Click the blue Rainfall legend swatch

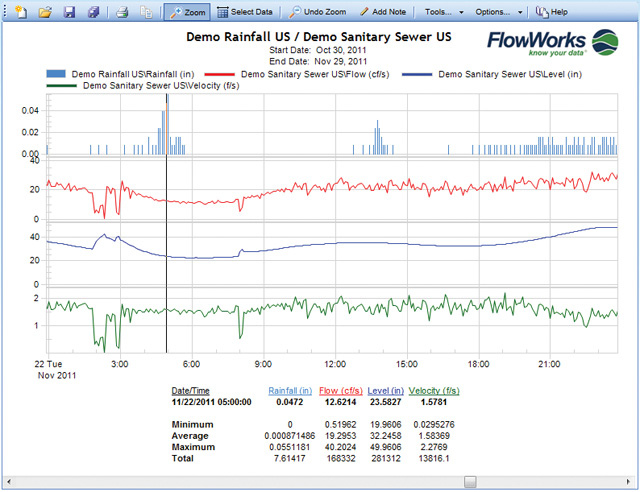point(56,74)
